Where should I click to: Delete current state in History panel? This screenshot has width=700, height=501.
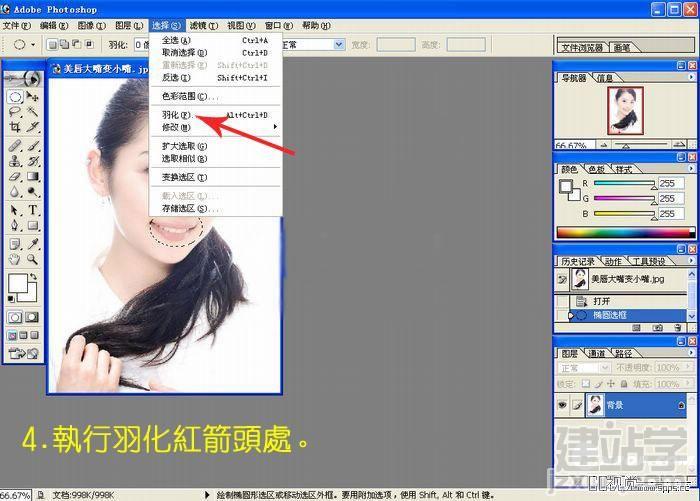click(x=677, y=328)
